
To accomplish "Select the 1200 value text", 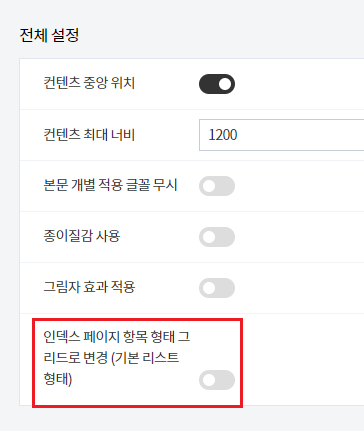I will pyautogui.click(x=223, y=135).
